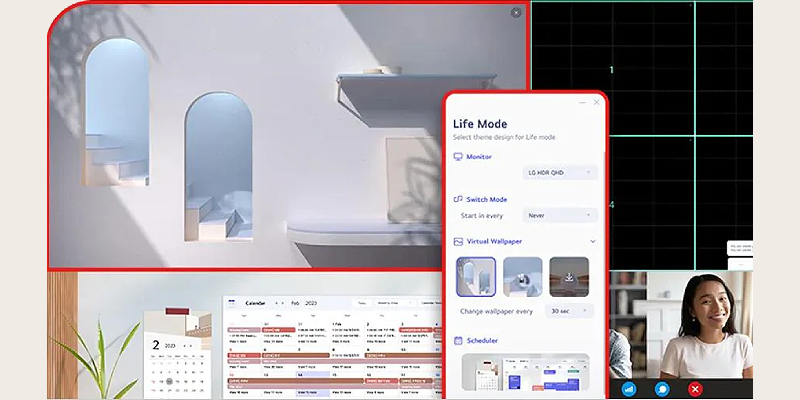This screenshot has width=800, height=400.
Task: Select the second wallpaper thumbnail
Action: [522, 277]
